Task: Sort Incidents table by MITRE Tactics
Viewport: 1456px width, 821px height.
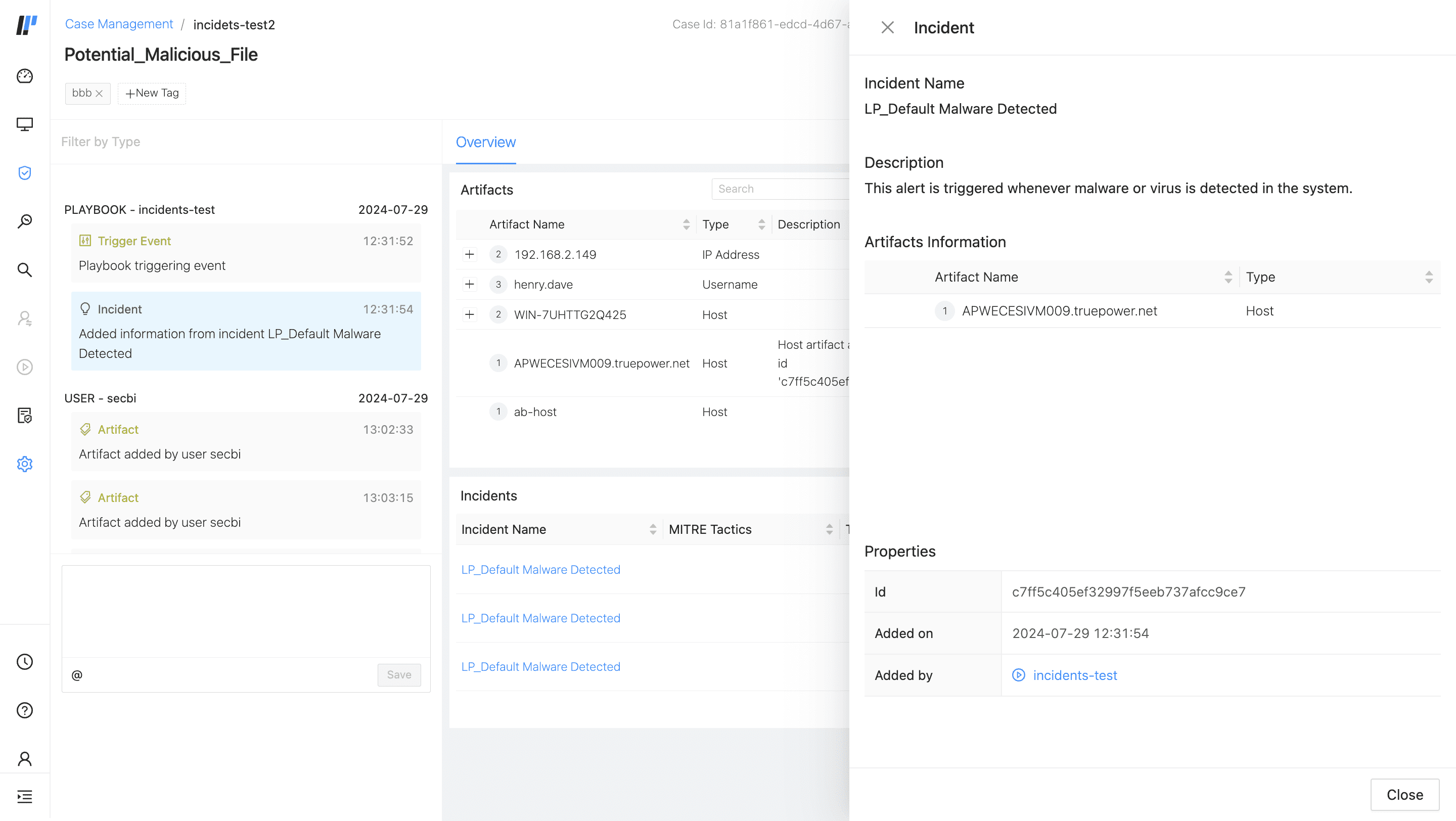Action: [829, 529]
